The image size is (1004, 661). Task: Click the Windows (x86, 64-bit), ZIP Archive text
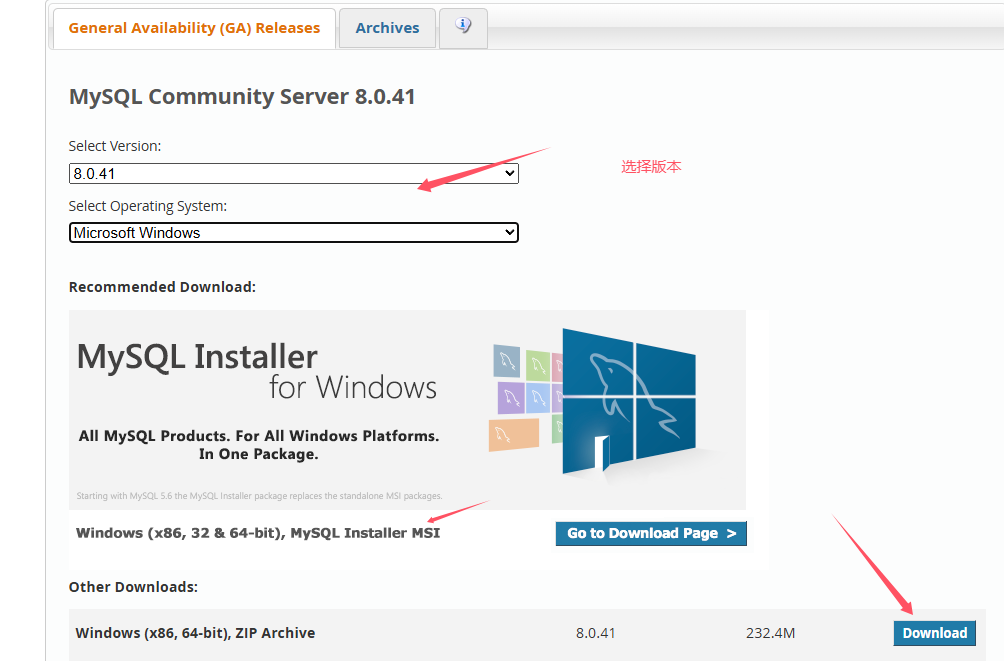coord(195,633)
